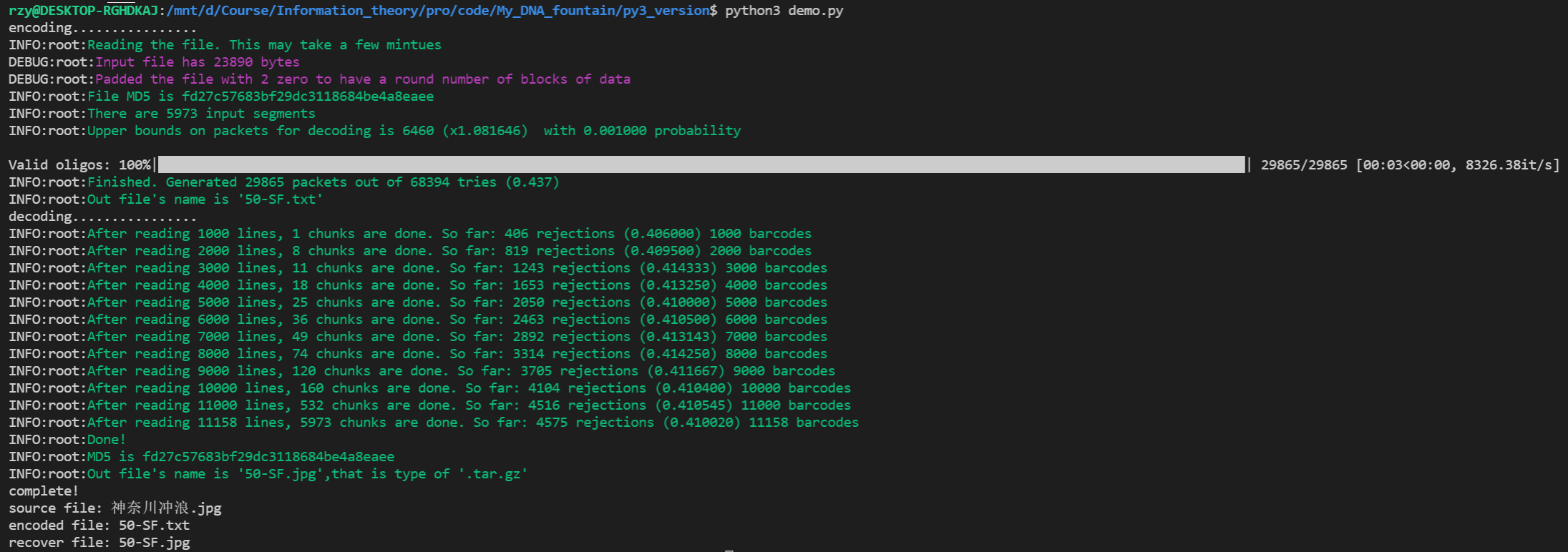
Task: Click 'After reading 10000 lines' log line
Action: tap(429, 388)
